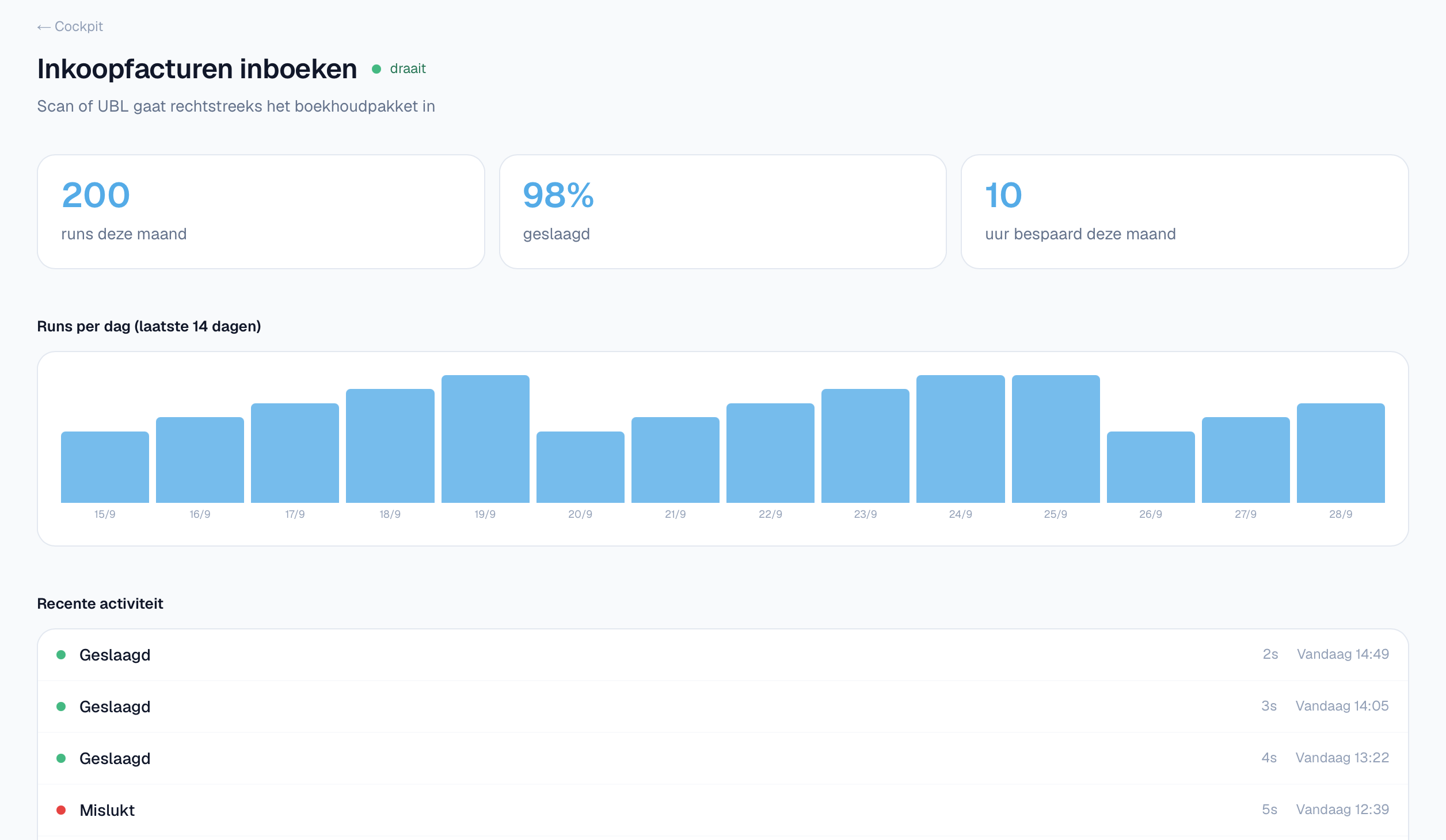The width and height of the screenshot is (1446, 840).
Task: Click 'Vandaag 14:05' timestamp
Action: [x=1342, y=706]
